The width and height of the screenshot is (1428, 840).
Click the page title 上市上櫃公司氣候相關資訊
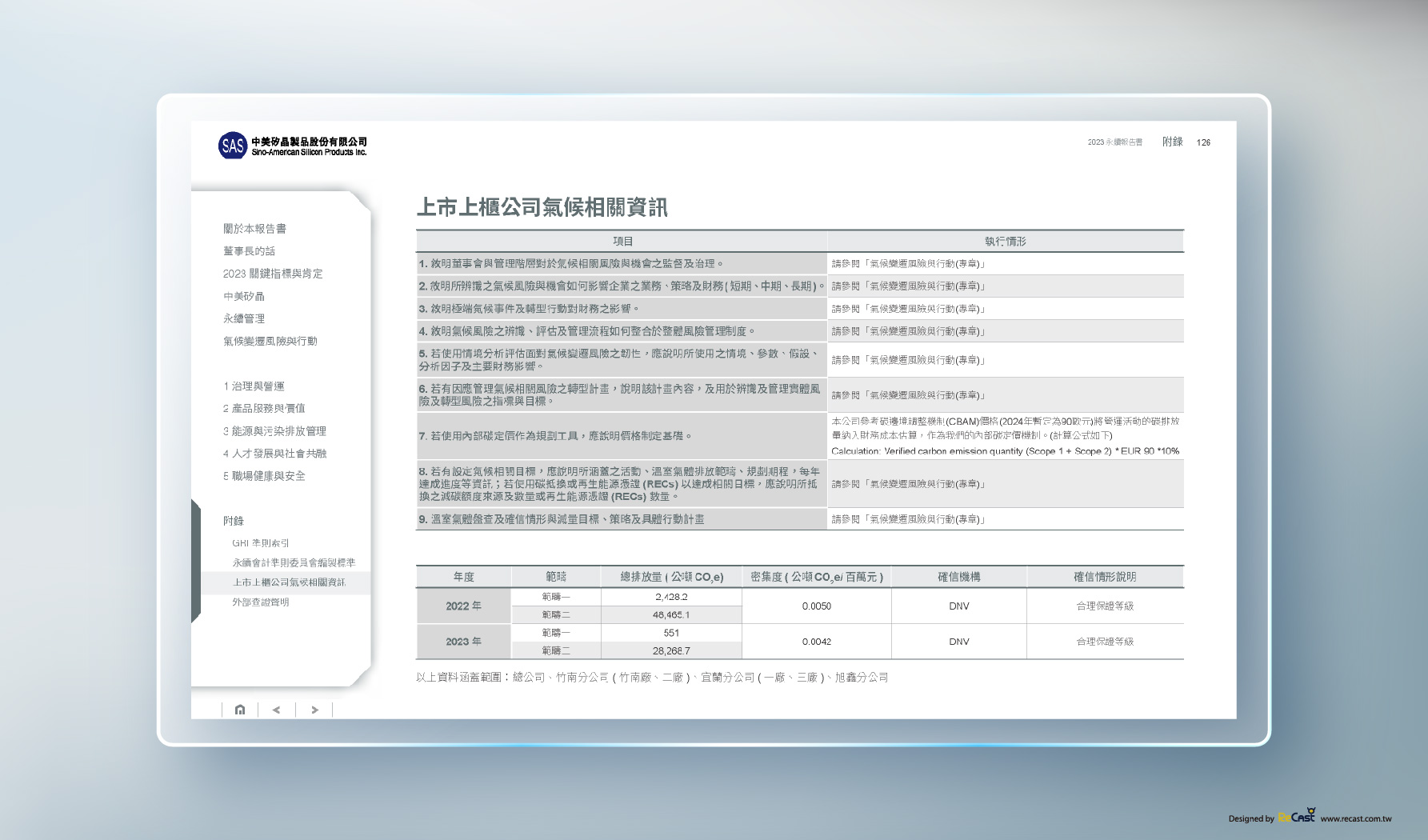pos(542,207)
